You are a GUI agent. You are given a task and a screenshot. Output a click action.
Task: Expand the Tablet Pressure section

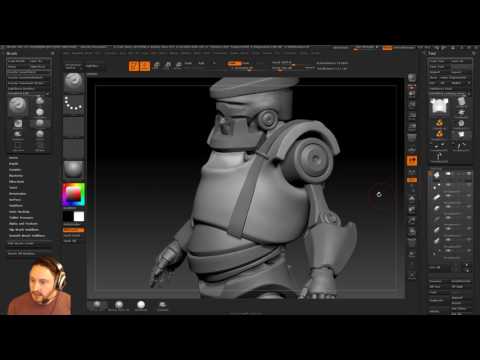coord(21,218)
